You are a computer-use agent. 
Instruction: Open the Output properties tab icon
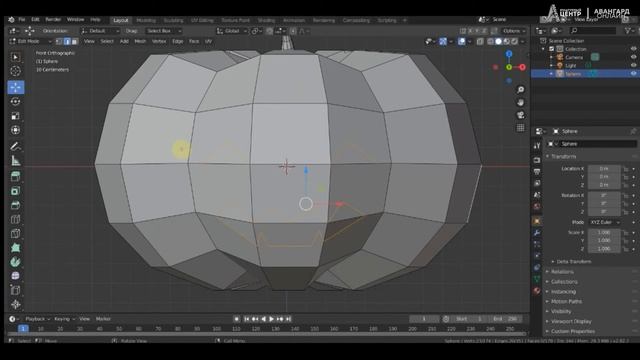(537, 172)
